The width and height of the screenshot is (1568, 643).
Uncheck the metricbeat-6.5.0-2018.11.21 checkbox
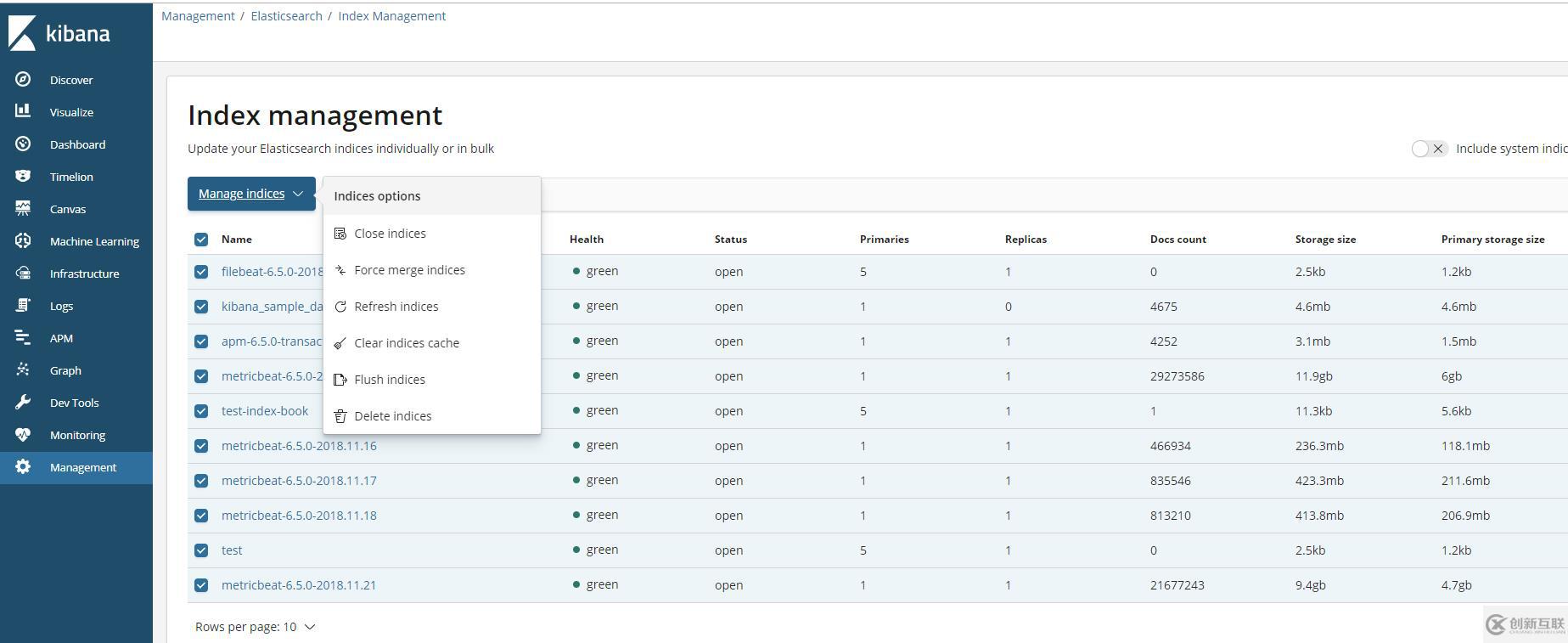click(x=201, y=585)
